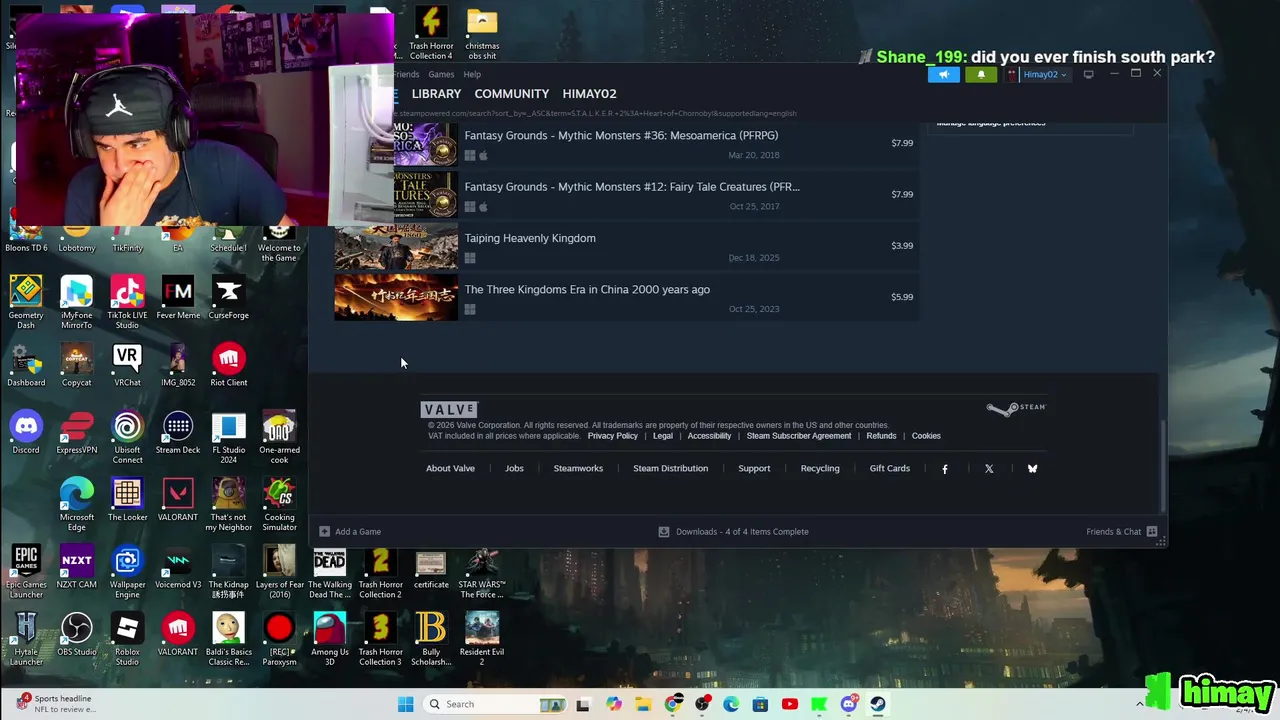Screen dimensions: 1280x720
Task: Click the Valve logo in footer
Action: click(x=449, y=409)
